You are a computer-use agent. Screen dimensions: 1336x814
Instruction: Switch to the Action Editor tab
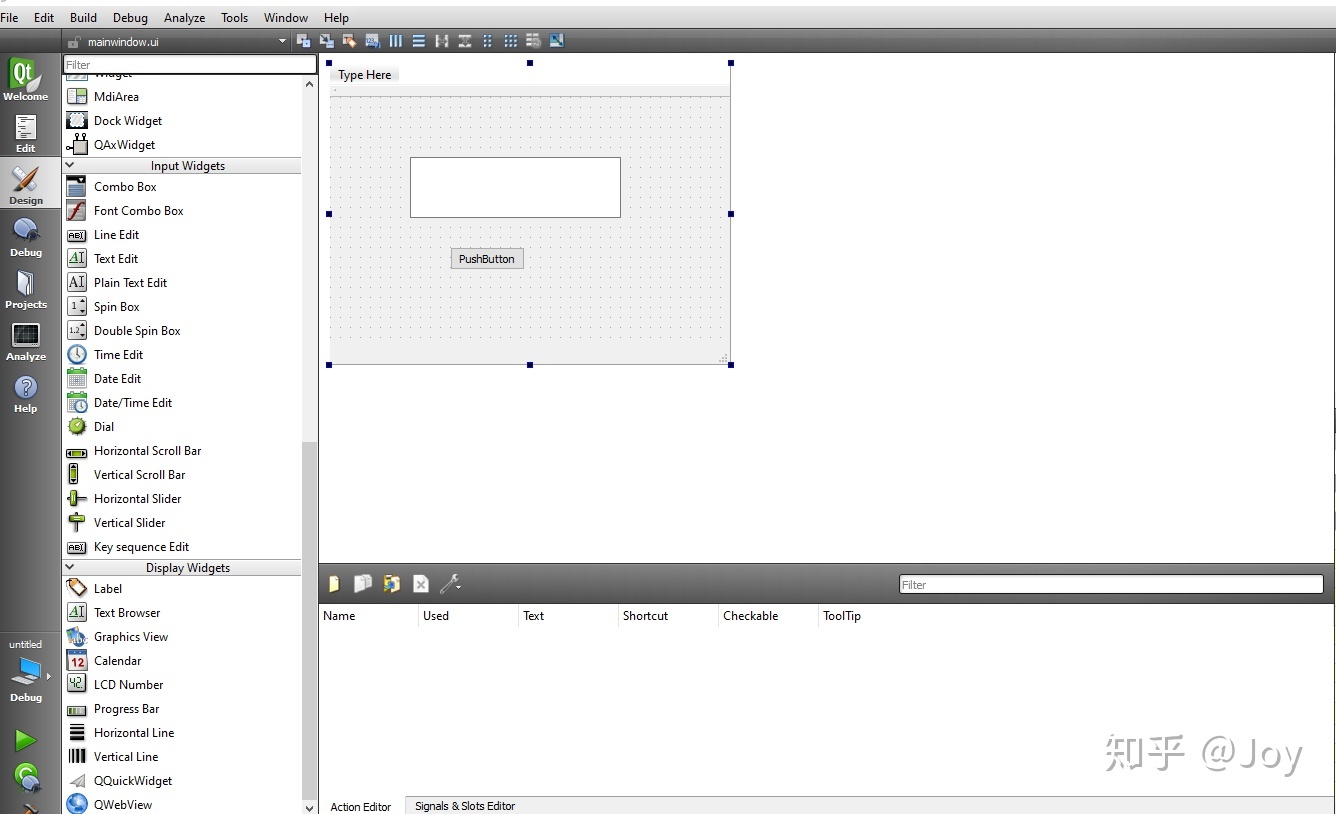coord(361,806)
